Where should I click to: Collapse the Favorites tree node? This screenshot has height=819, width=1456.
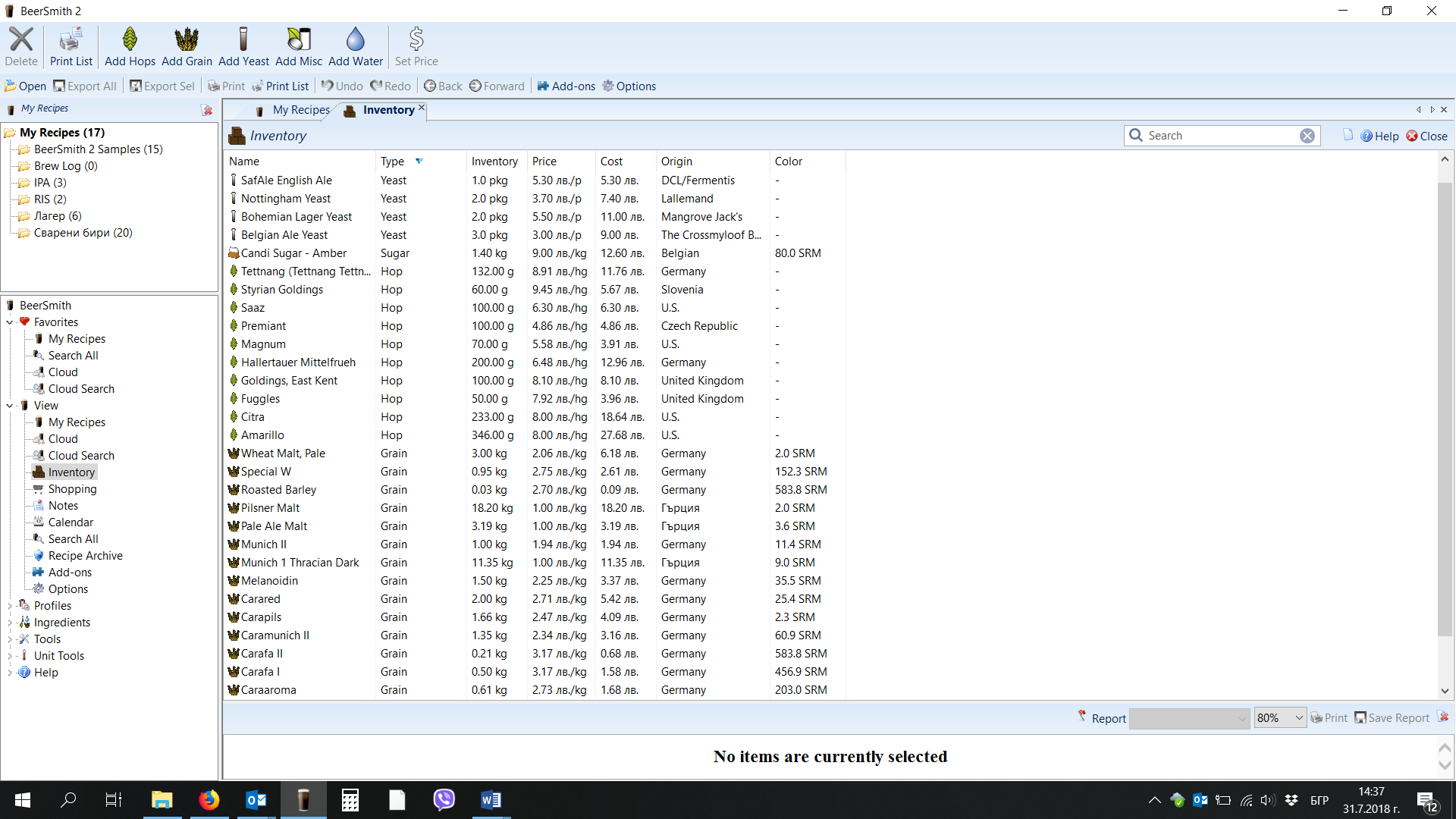pos(10,322)
